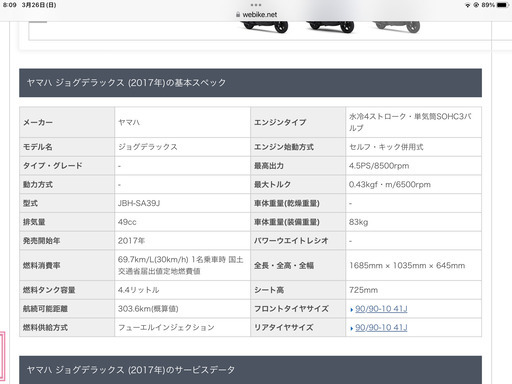
Task: Open rear tire size link 90/90-10 41J
Action: 381,328
